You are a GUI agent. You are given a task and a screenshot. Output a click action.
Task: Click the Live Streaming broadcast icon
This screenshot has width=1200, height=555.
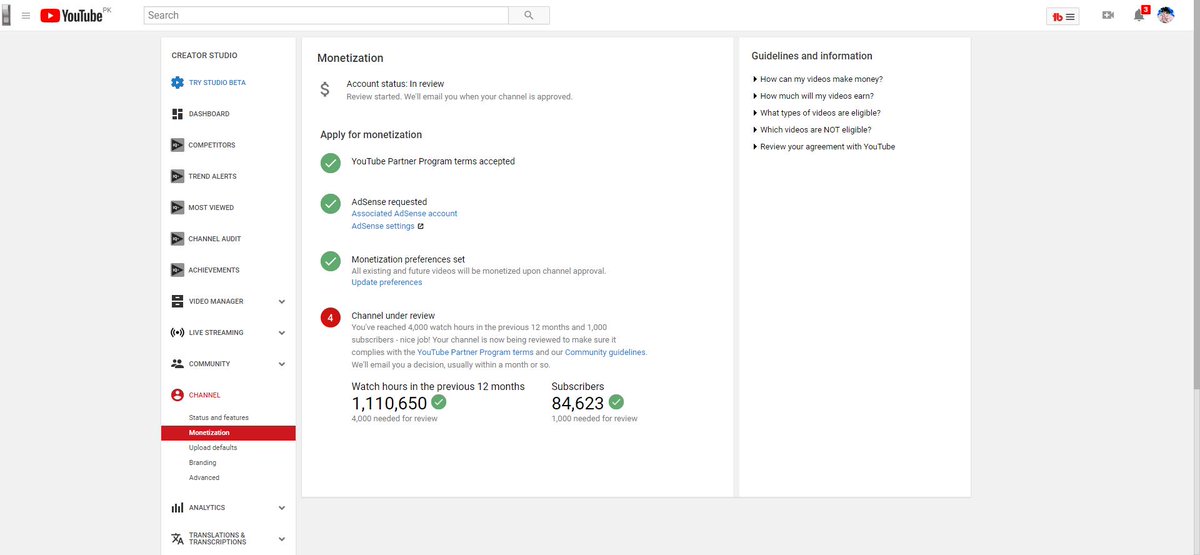coord(177,332)
